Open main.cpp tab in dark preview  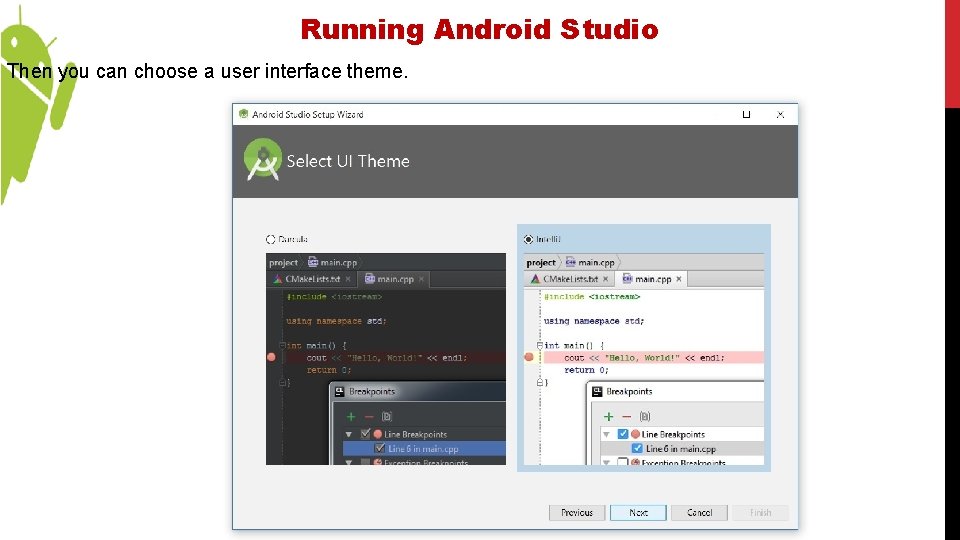click(394, 279)
